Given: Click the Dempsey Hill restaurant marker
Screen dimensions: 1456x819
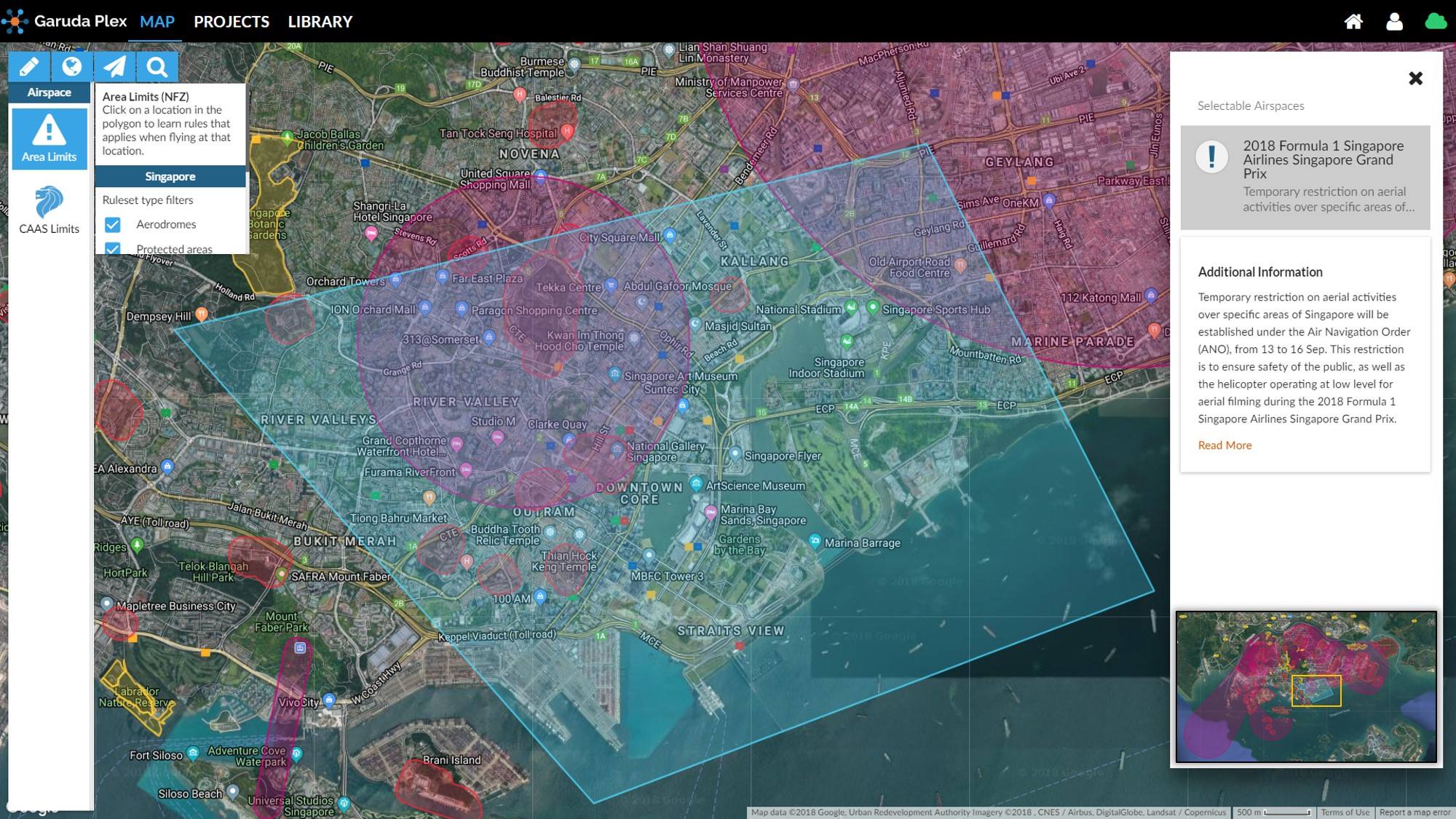Looking at the screenshot, I should point(202,314).
